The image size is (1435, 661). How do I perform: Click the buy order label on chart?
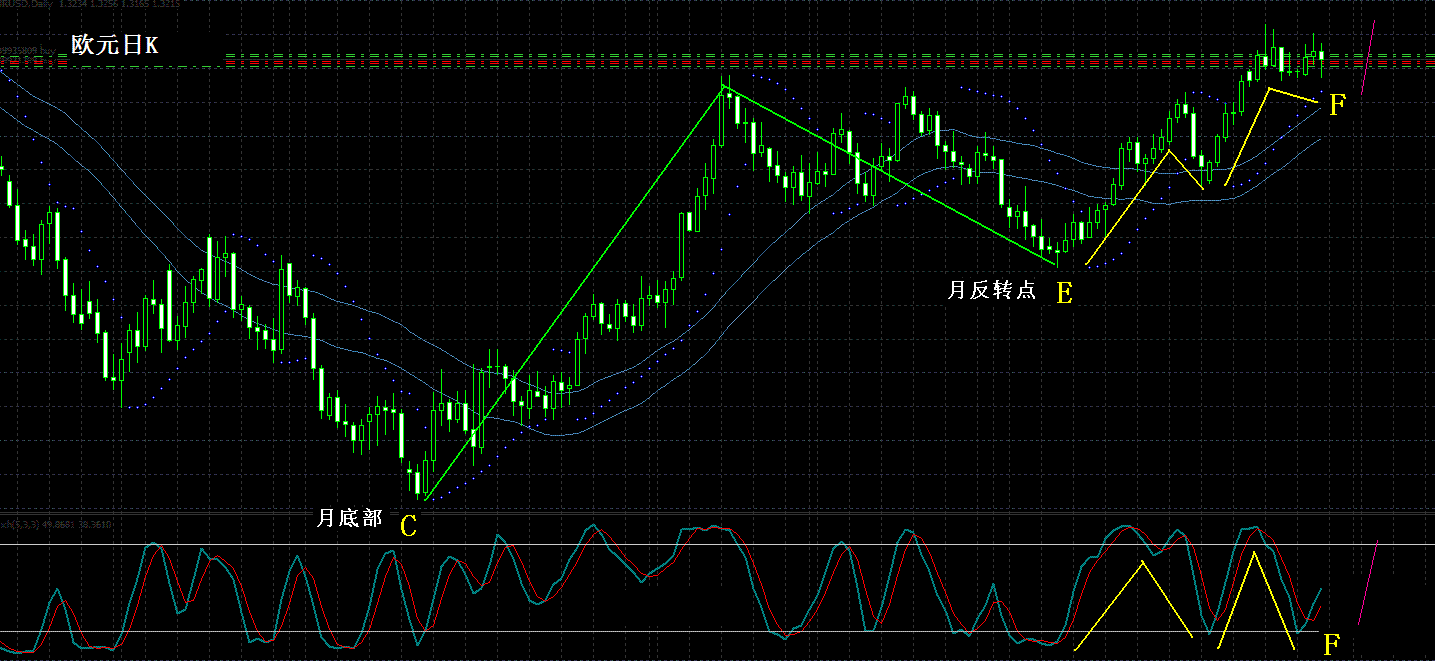pyautogui.click(x=29, y=48)
